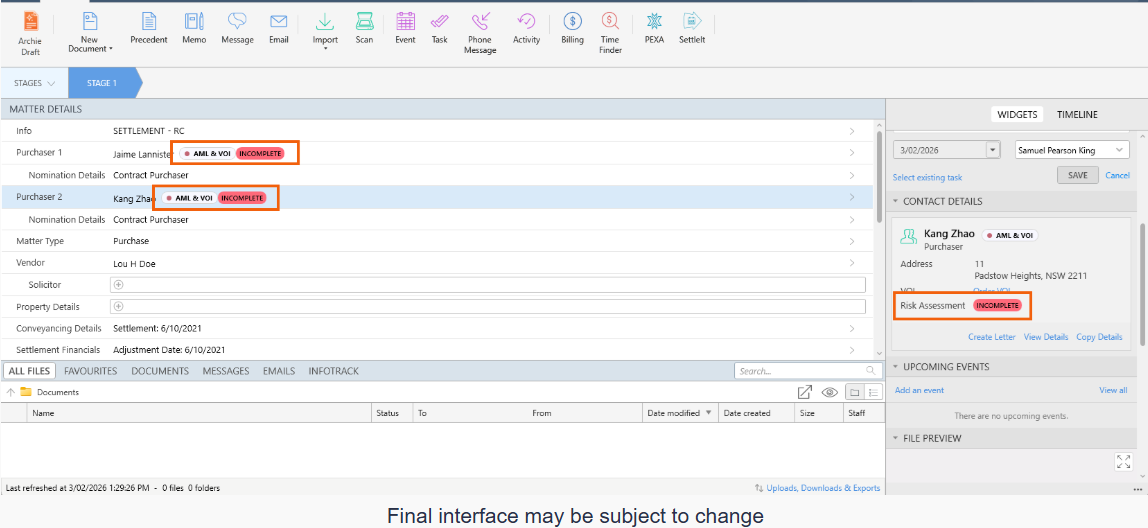
Task: Collapse the CONTACT DETAILS section
Action: 895,201
